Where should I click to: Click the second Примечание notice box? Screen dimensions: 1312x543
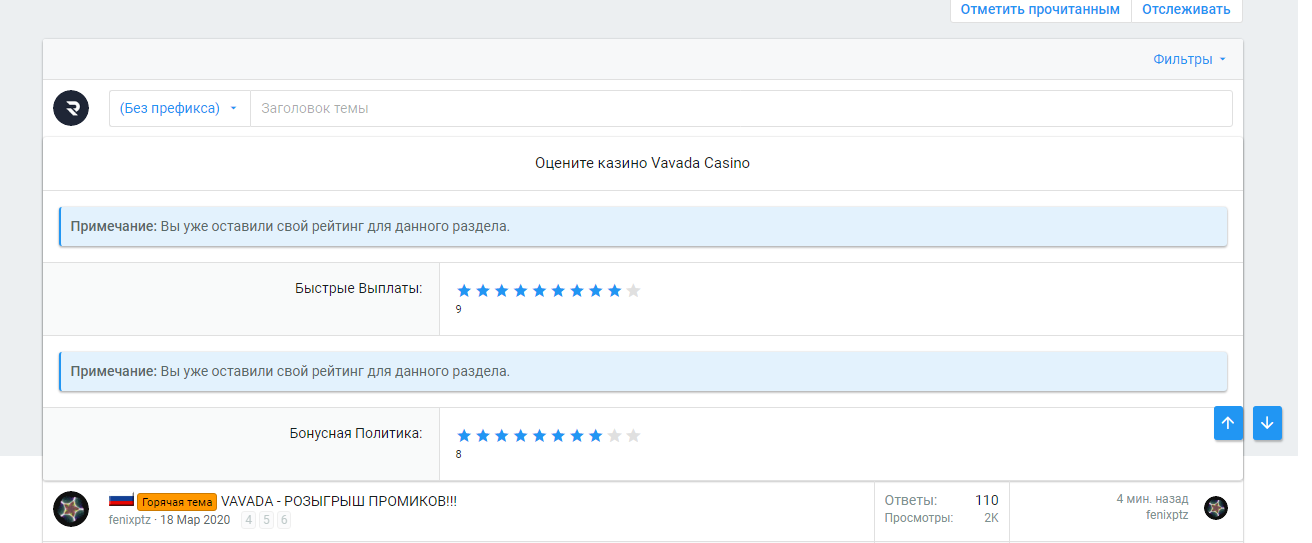coord(643,372)
